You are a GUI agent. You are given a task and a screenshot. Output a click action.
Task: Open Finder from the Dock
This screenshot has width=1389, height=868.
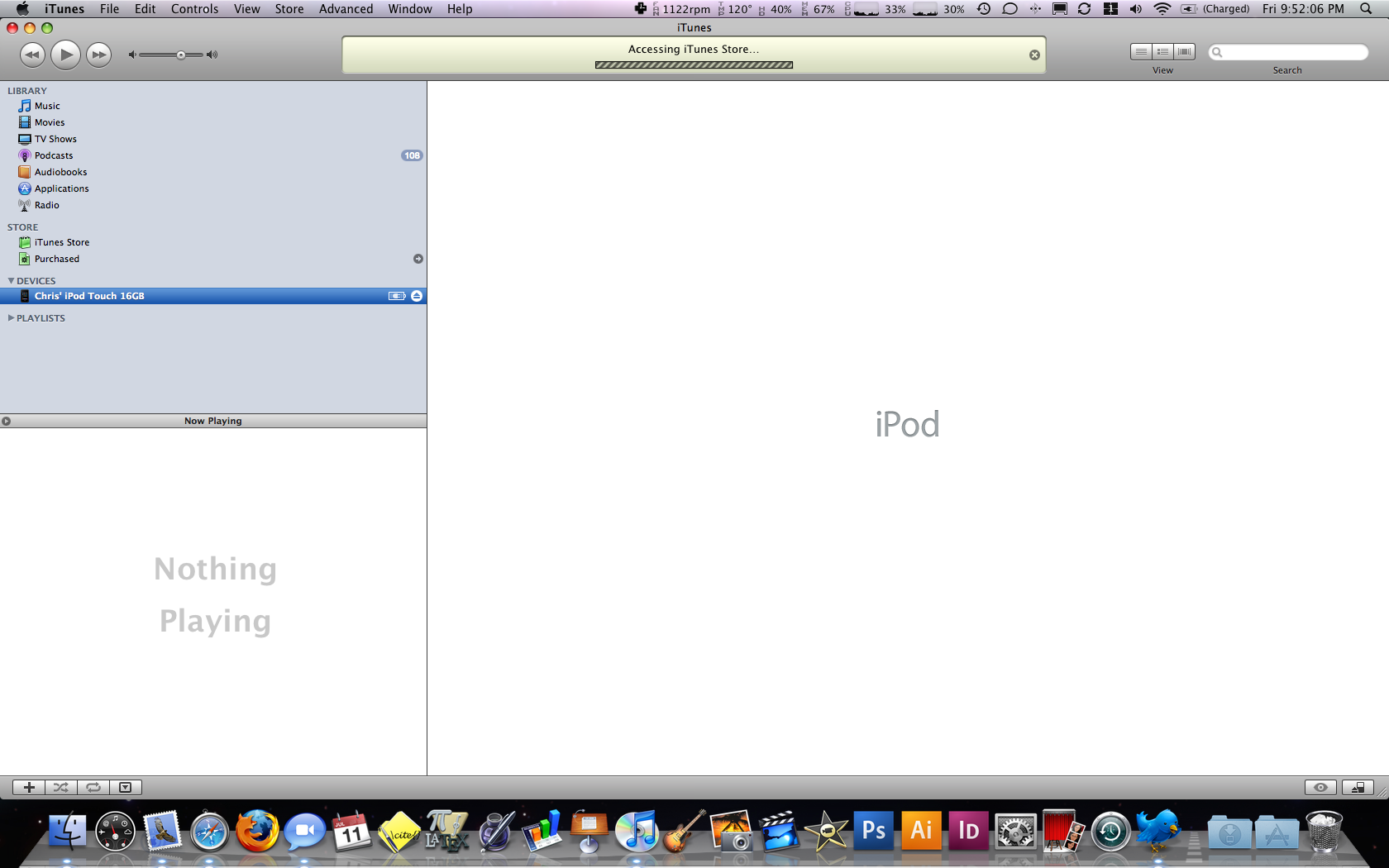[68, 831]
